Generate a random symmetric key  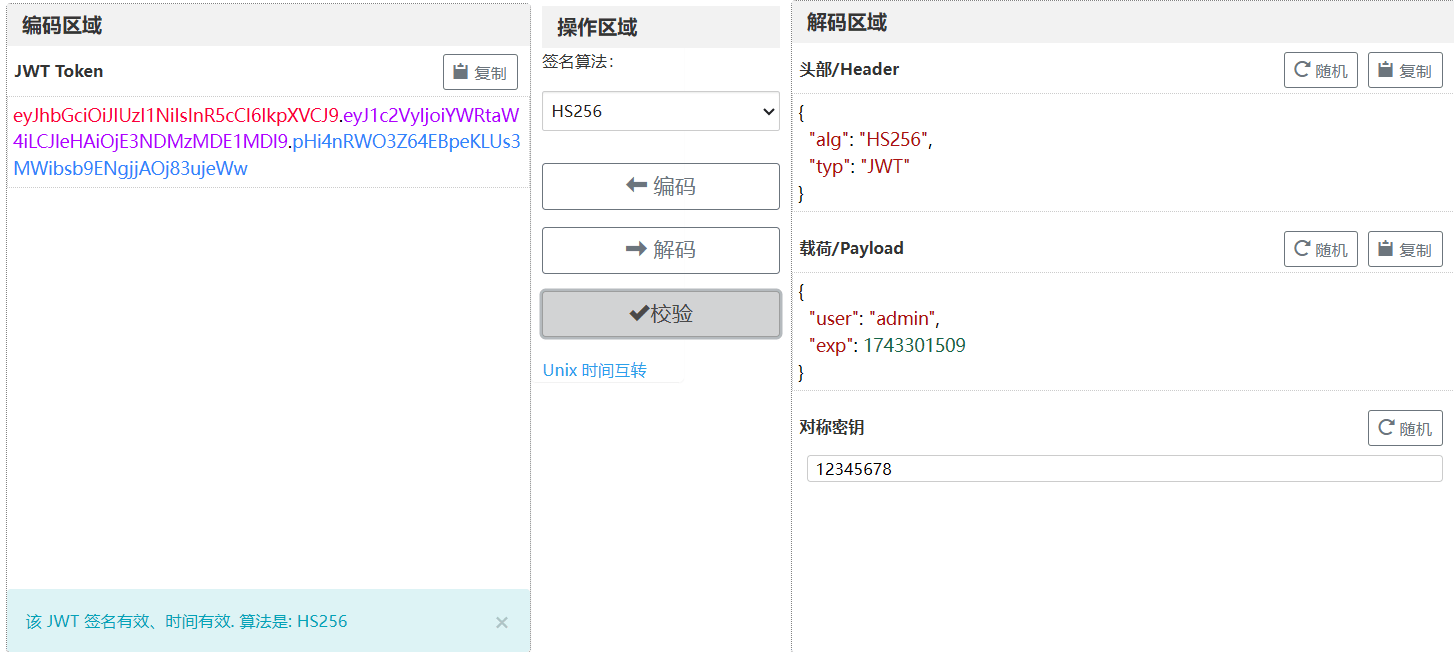1405,428
